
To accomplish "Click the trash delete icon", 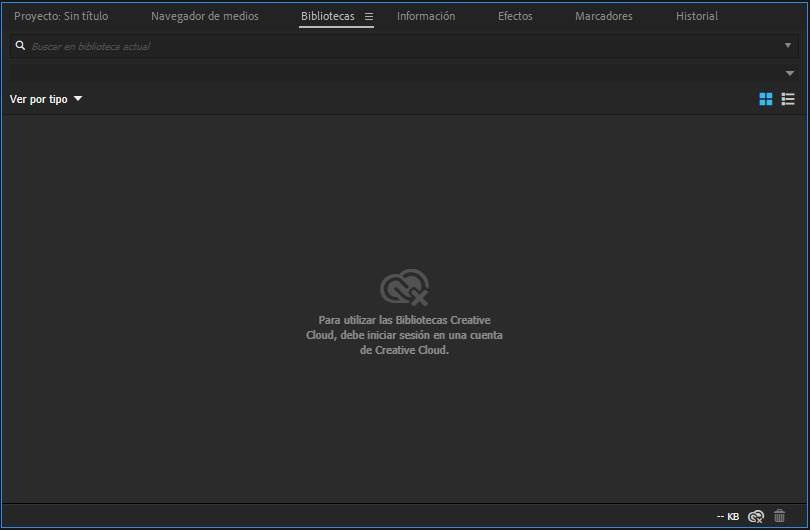I will [x=779, y=516].
